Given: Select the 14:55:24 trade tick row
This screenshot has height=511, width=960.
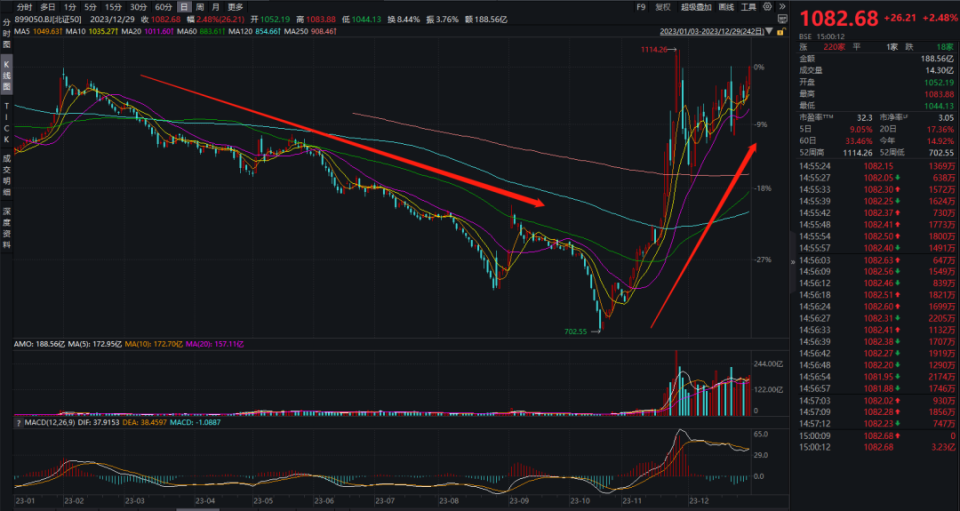Looking at the screenshot, I should click(x=876, y=166).
